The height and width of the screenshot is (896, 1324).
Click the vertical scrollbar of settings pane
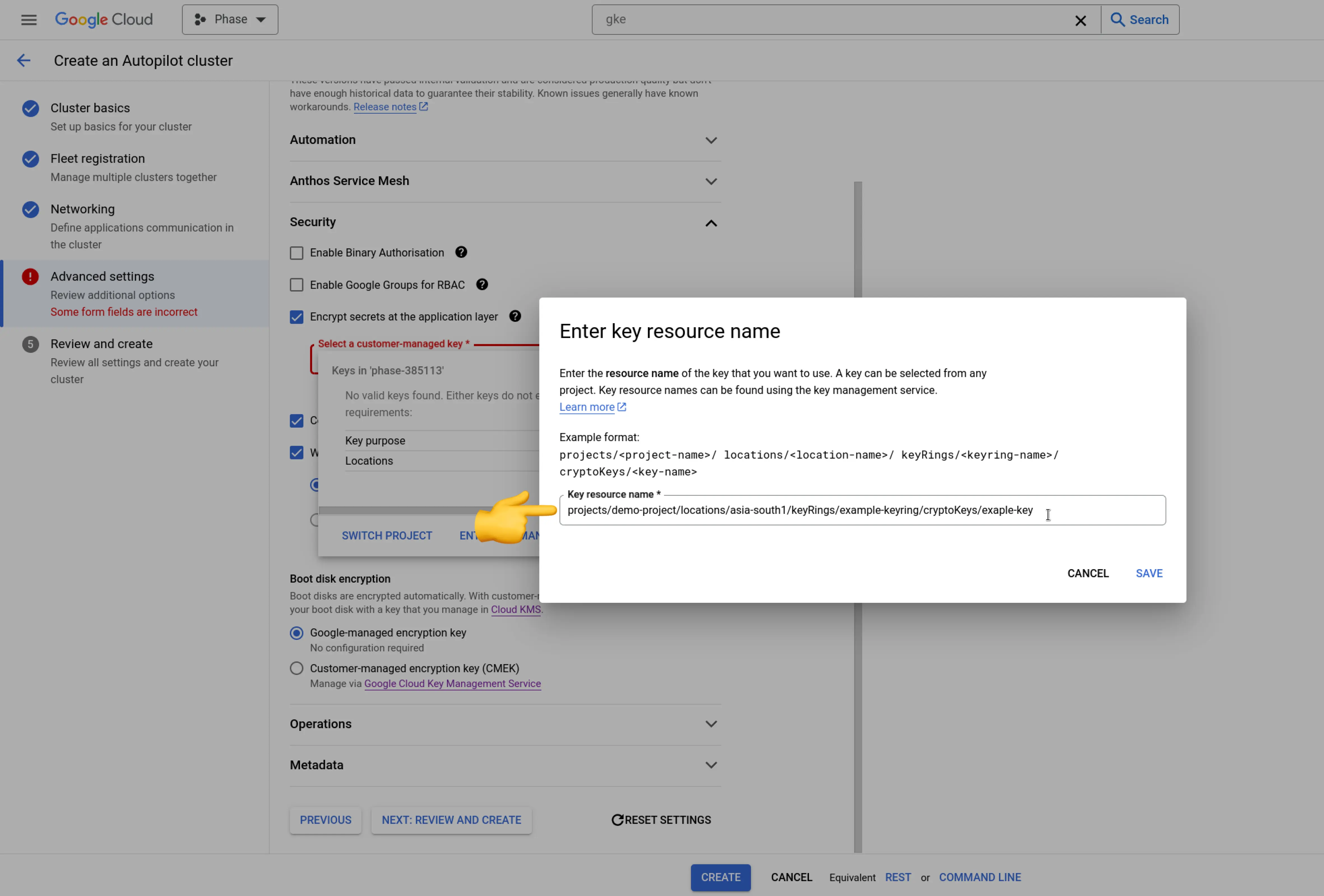[x=857, y=239]
